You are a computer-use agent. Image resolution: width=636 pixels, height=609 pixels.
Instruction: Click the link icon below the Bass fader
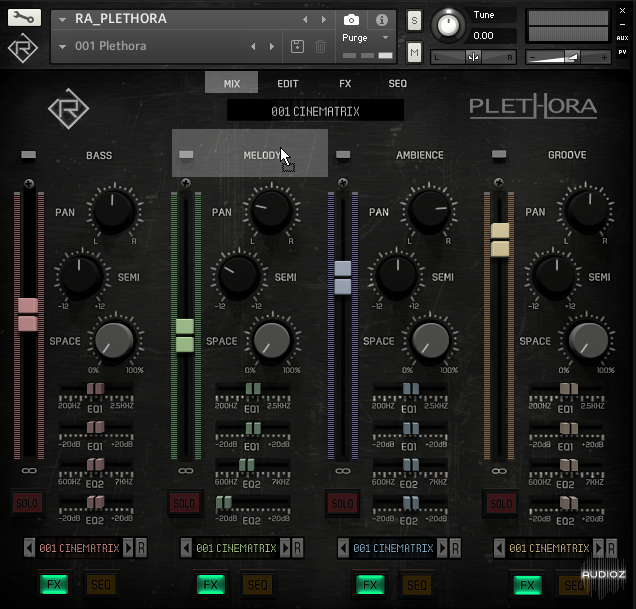click(29, 471)
